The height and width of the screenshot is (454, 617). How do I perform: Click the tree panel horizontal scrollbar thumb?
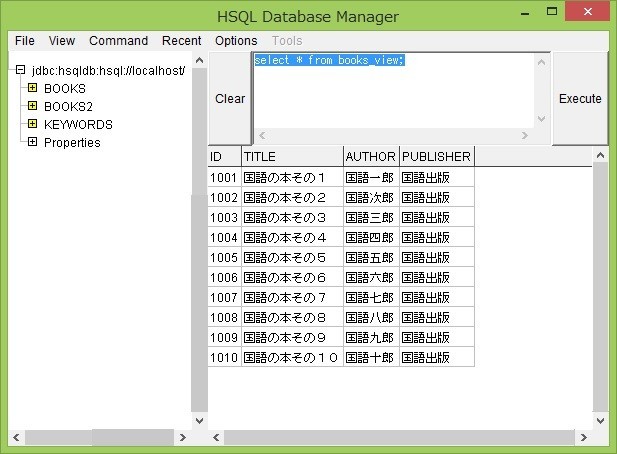coord(133,437)
